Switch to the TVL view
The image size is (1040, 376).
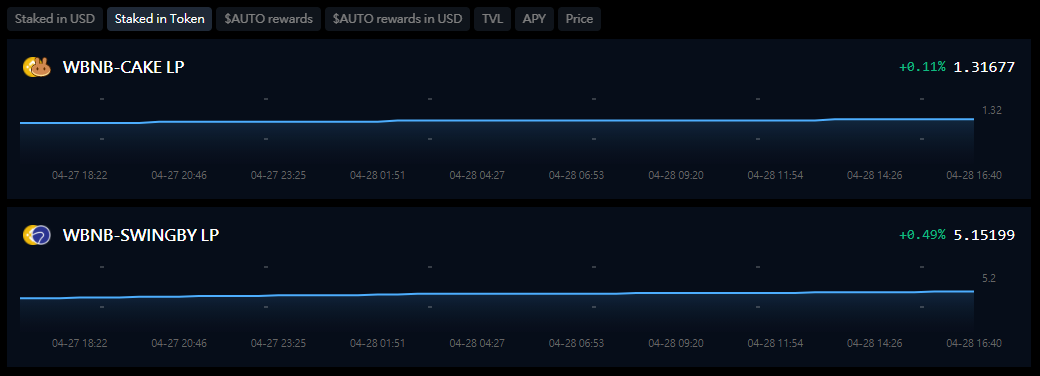click(x=492, y=19)
